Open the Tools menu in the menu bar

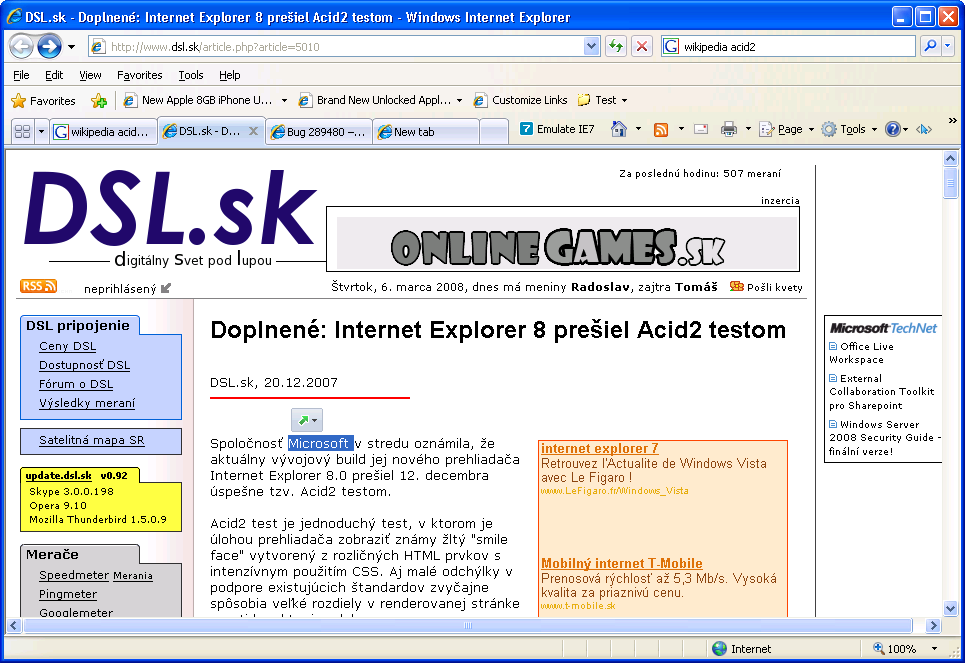click(191, 75)
